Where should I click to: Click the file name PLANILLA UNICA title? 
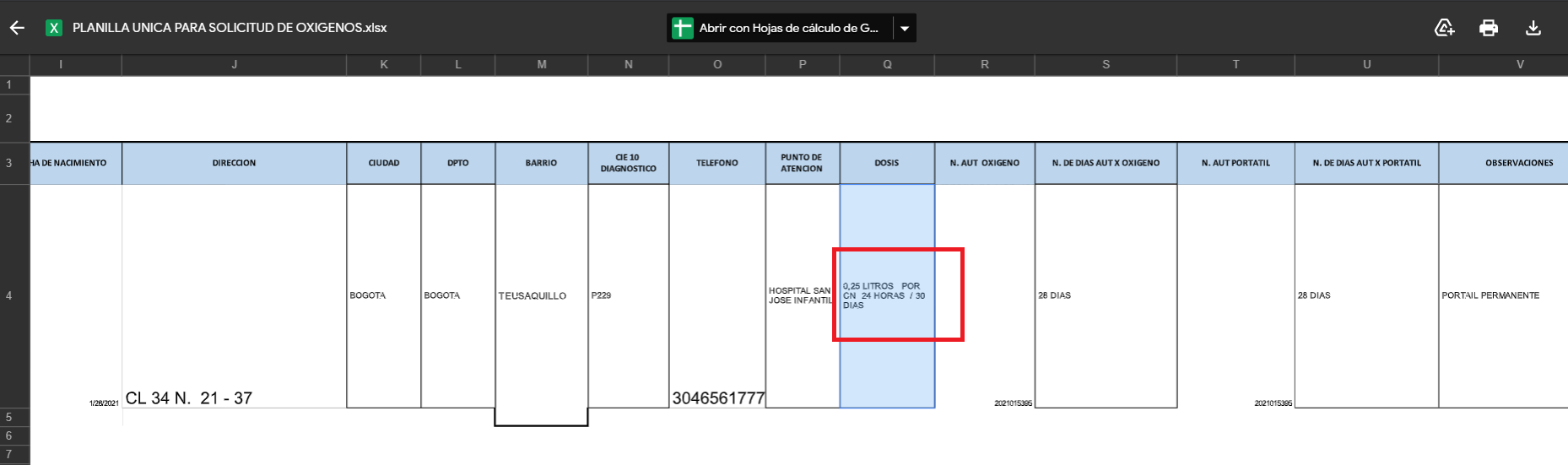tap(230, 28)
